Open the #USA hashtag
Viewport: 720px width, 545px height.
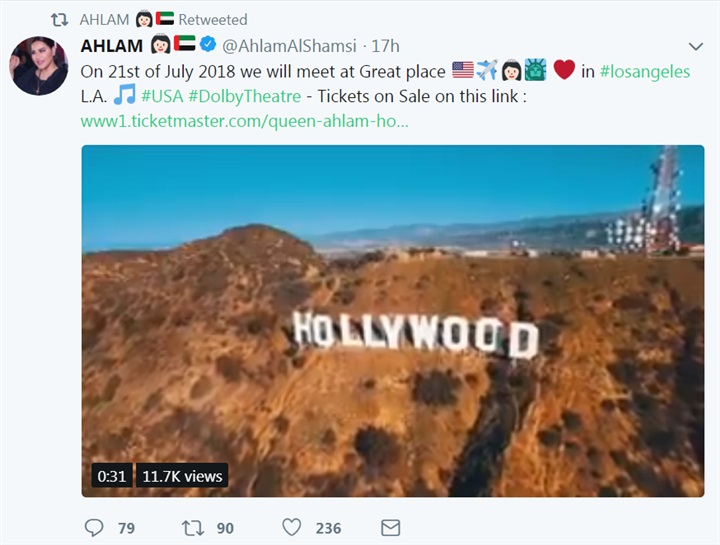(x=162, y=96)
